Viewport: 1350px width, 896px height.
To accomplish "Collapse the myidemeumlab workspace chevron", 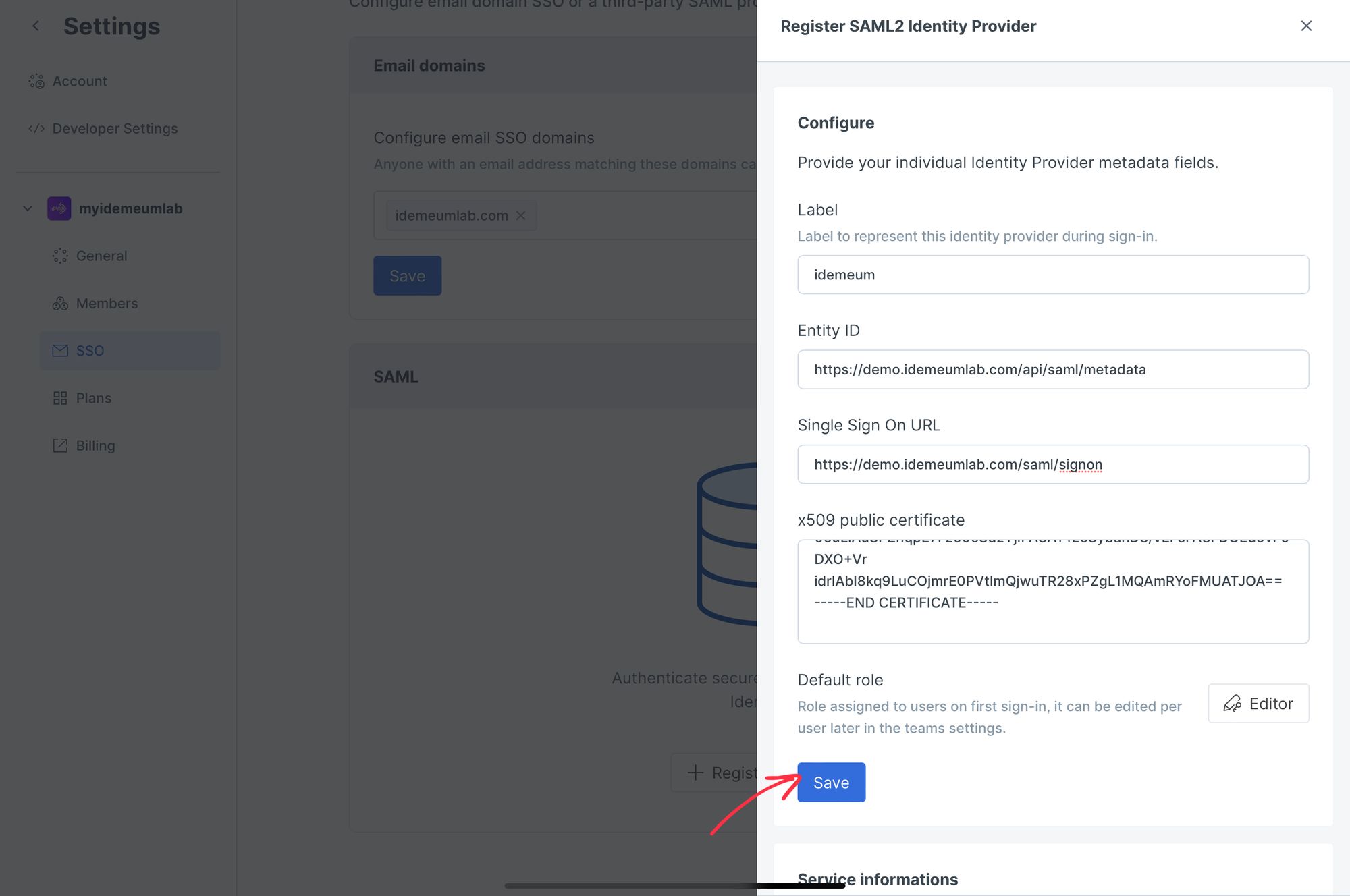I will point(28,208).
